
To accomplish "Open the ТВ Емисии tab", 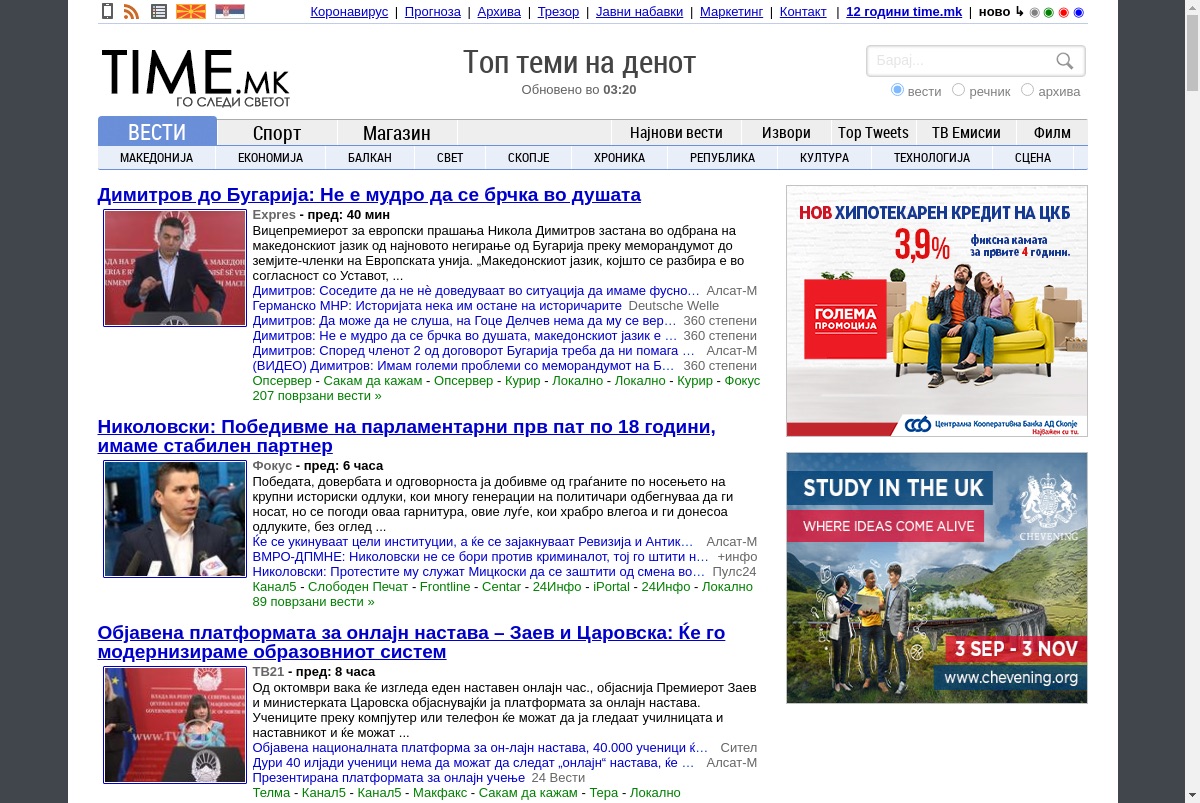I will point(966,132).
